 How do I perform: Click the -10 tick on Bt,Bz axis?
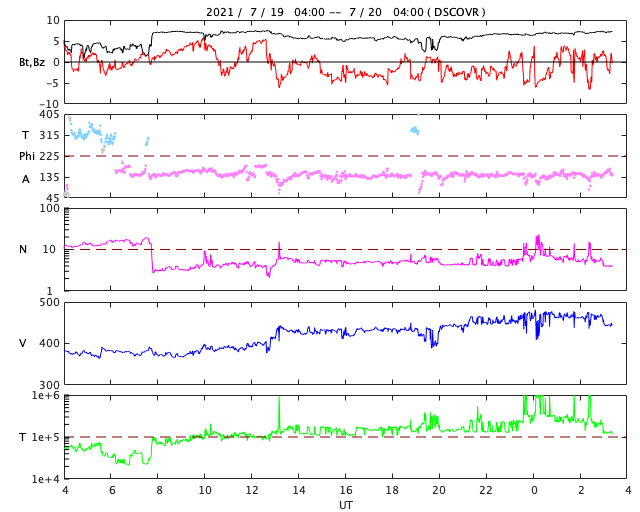click(x=49, y=104)
